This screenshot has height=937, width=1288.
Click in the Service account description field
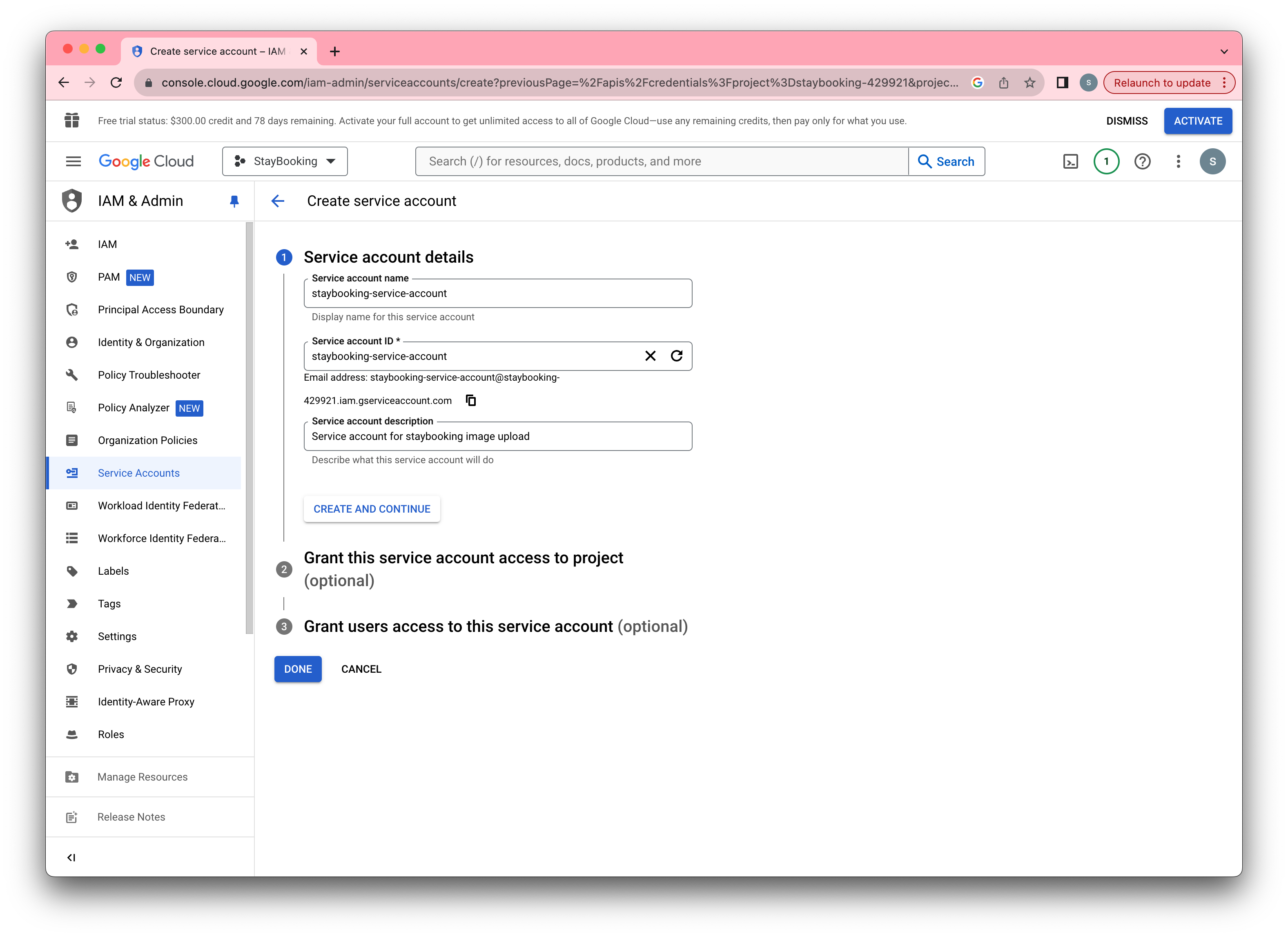point(497,436)
